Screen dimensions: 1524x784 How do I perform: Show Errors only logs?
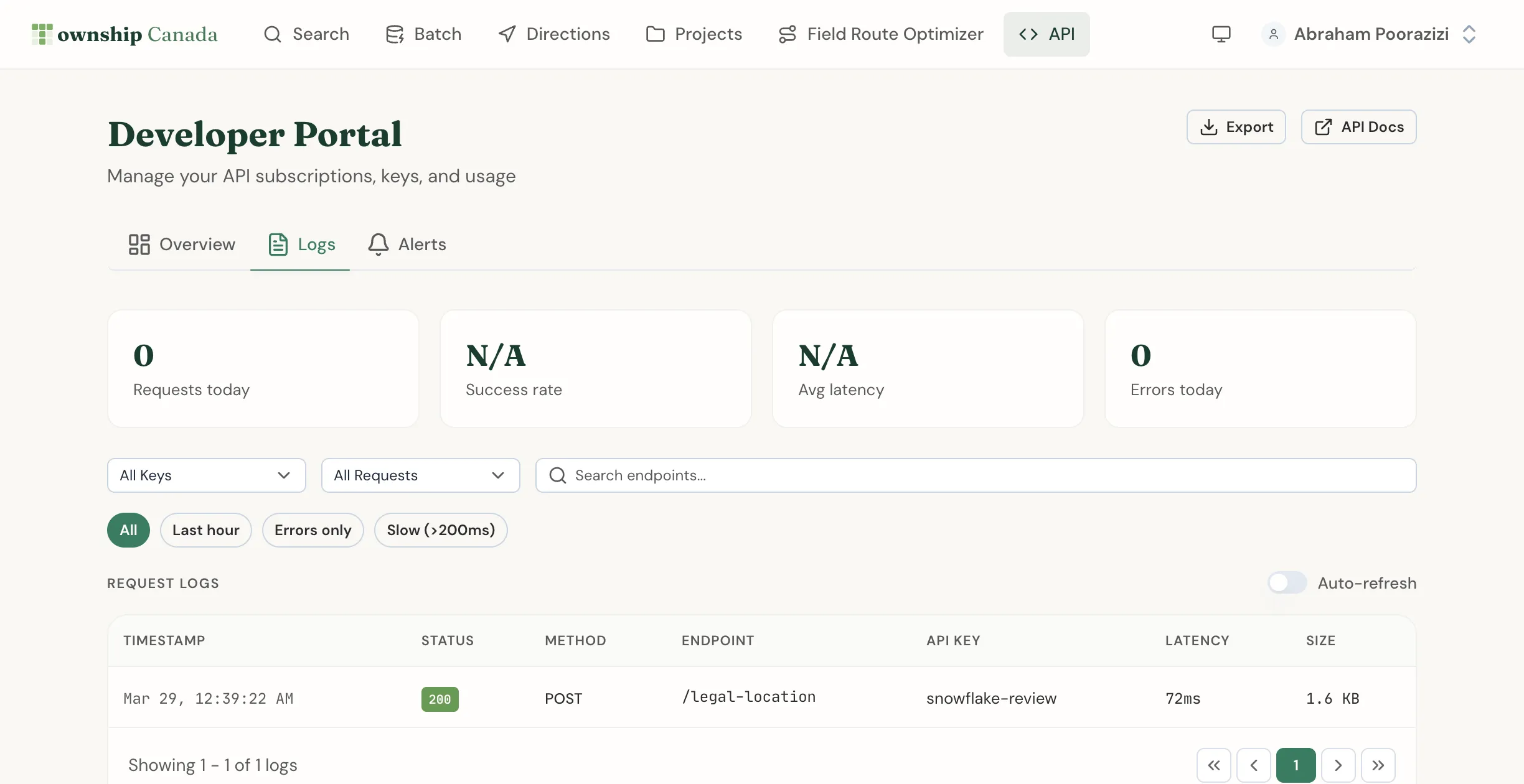[x=313, y=530]
